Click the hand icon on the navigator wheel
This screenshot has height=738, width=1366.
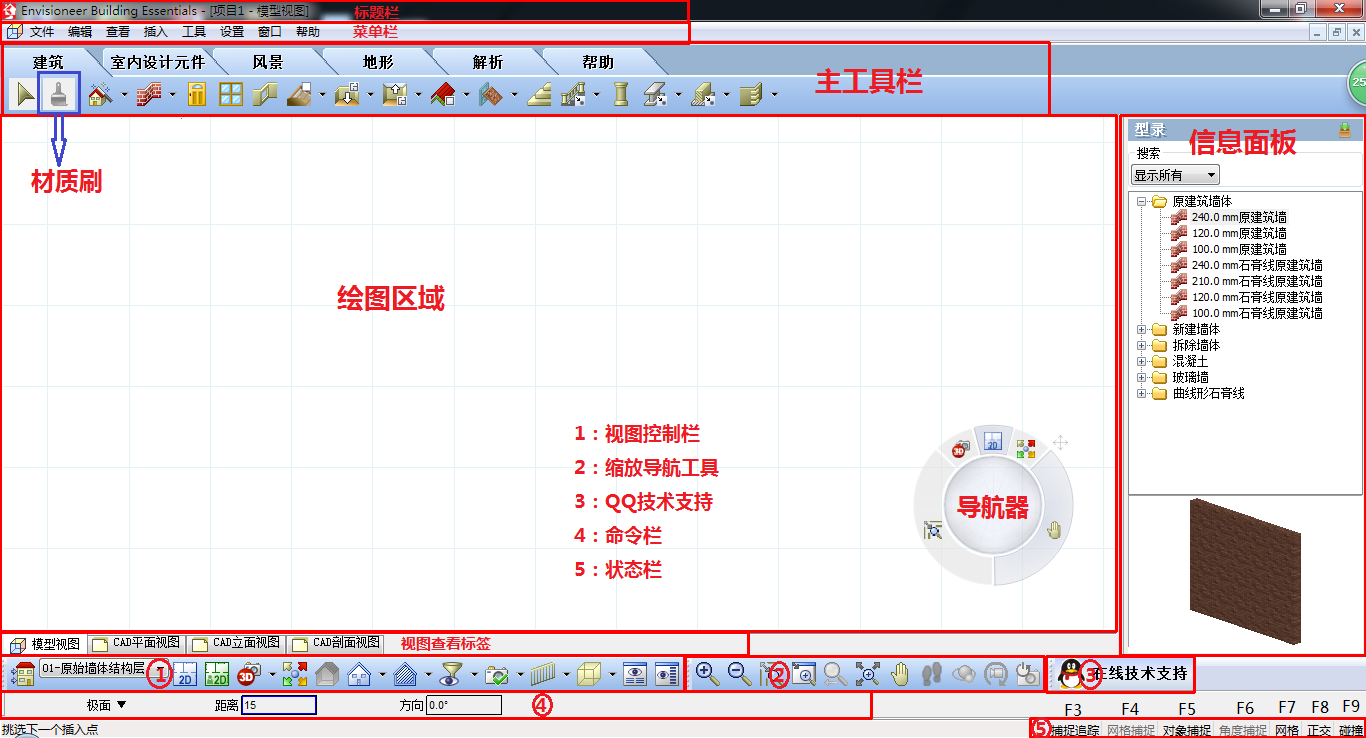[x=1054, y=531]
